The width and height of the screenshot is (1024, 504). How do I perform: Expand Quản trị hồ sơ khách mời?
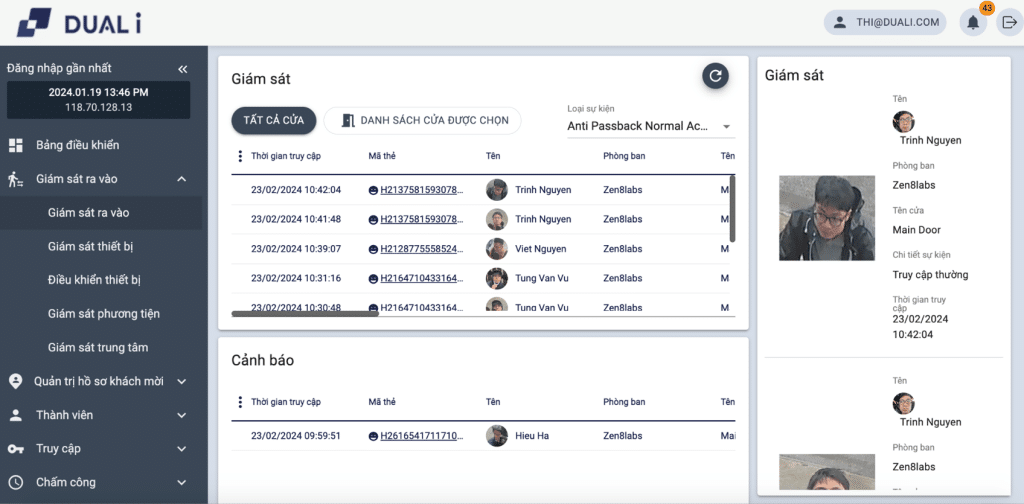click(x=181, y=381)
